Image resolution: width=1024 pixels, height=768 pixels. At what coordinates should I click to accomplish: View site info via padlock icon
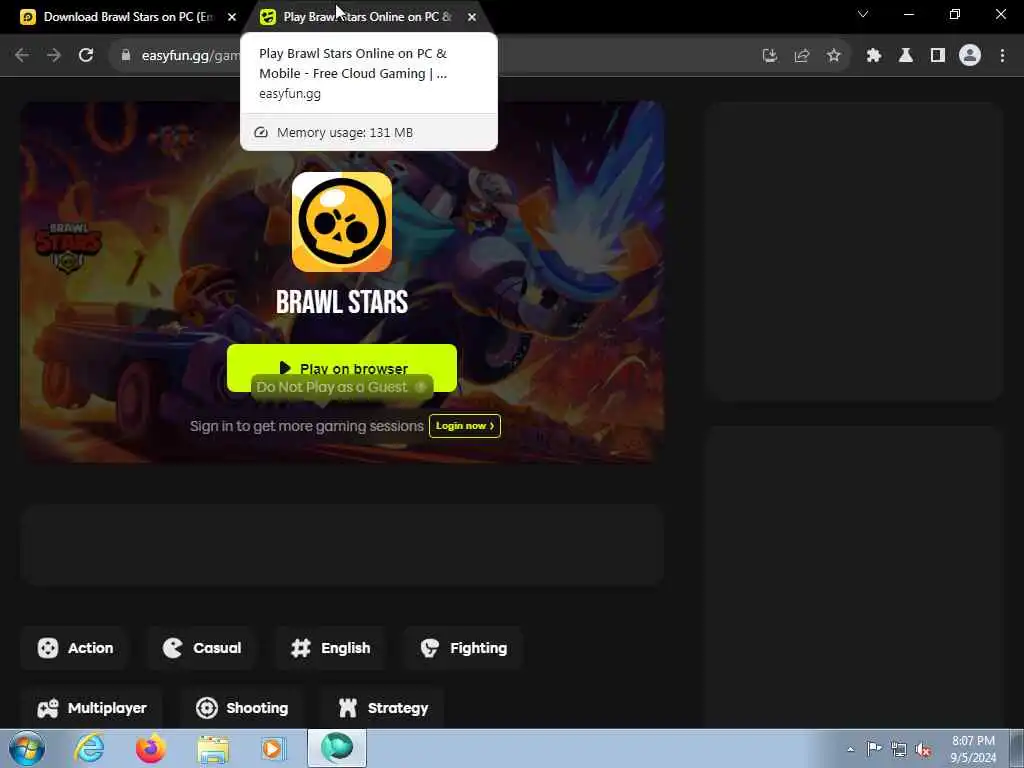(x=126, y=56)
